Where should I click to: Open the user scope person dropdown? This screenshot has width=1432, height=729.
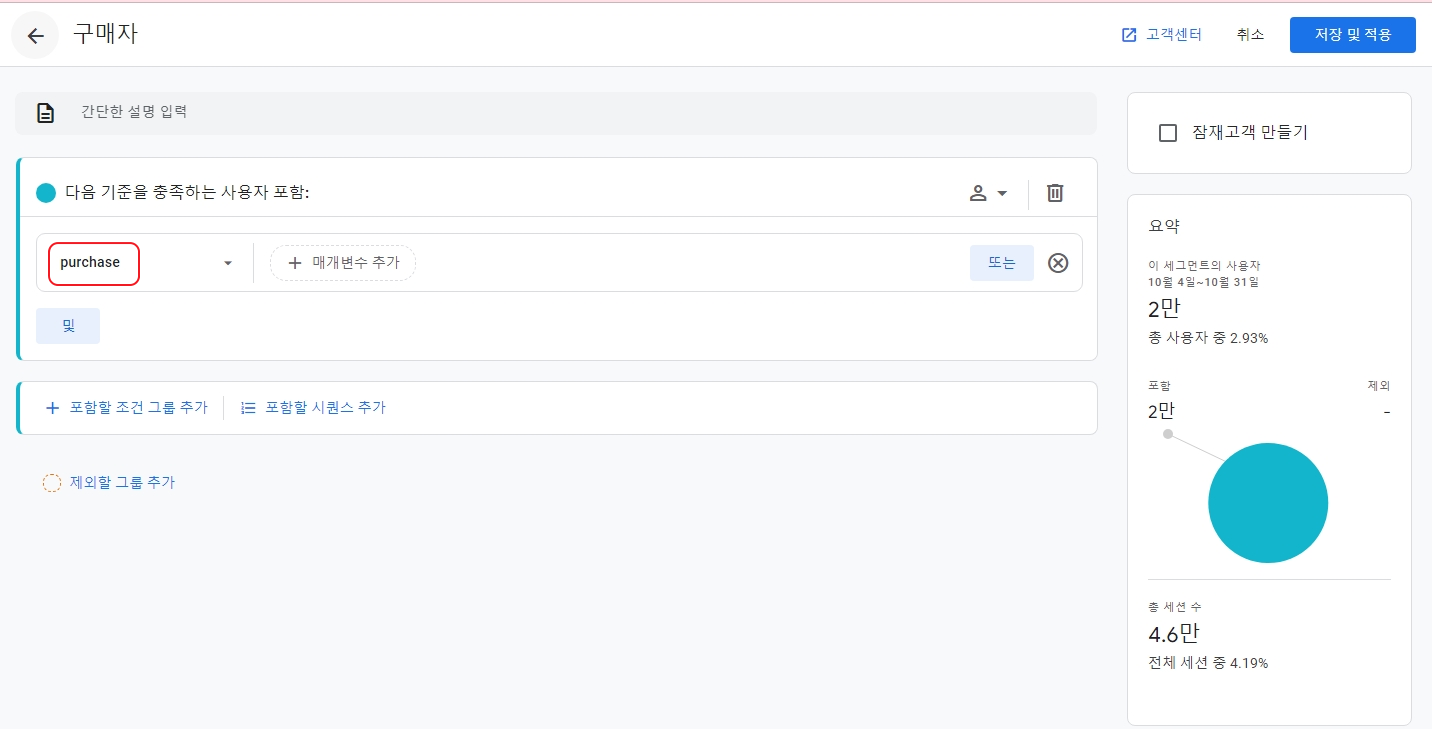(988, 193)
